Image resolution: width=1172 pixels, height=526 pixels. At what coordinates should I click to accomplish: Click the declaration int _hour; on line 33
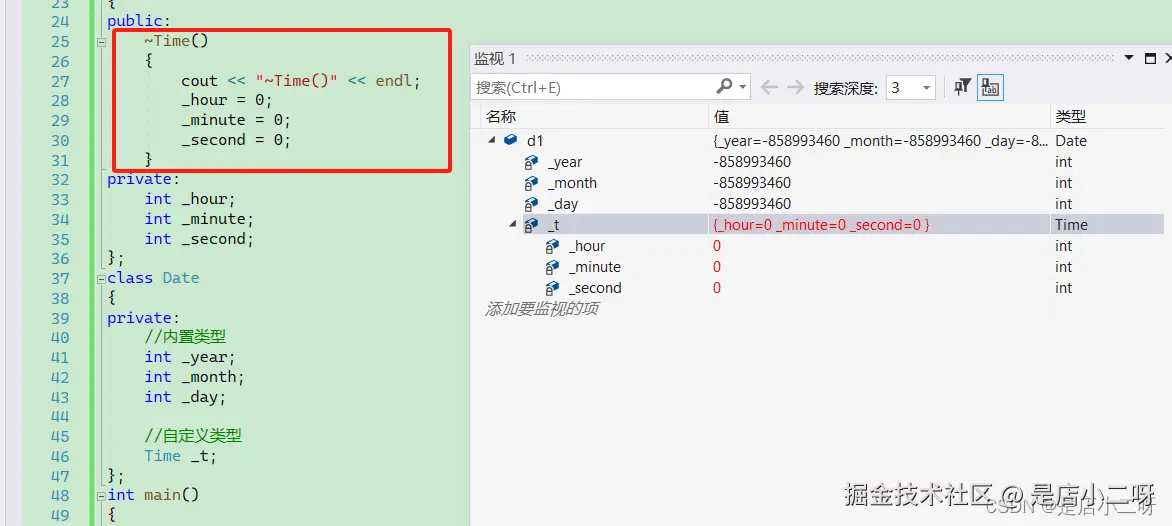pyautogui.click(x=190, y=199)
